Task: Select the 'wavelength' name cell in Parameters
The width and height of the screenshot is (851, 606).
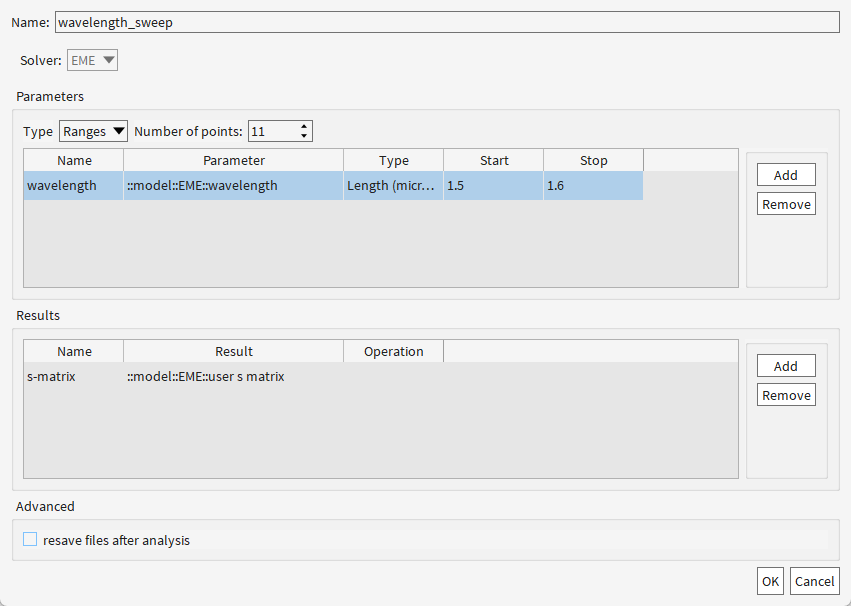Action: click(x=73, y=186)
